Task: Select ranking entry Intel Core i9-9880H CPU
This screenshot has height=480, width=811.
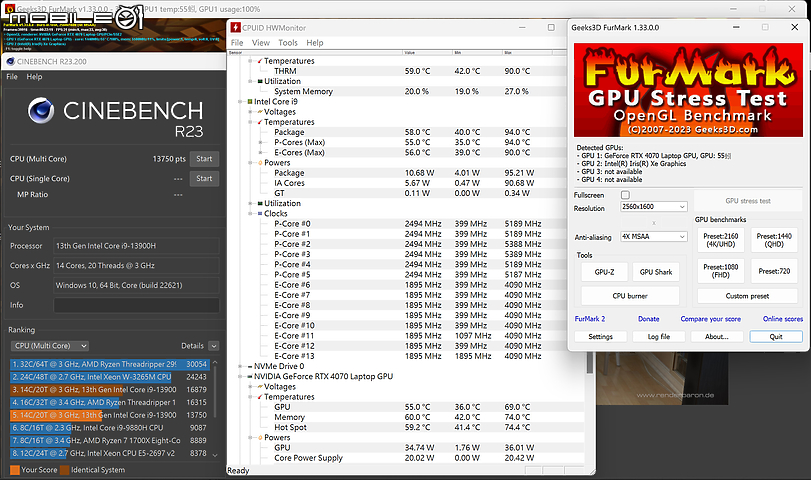Action: pos(109,428)
